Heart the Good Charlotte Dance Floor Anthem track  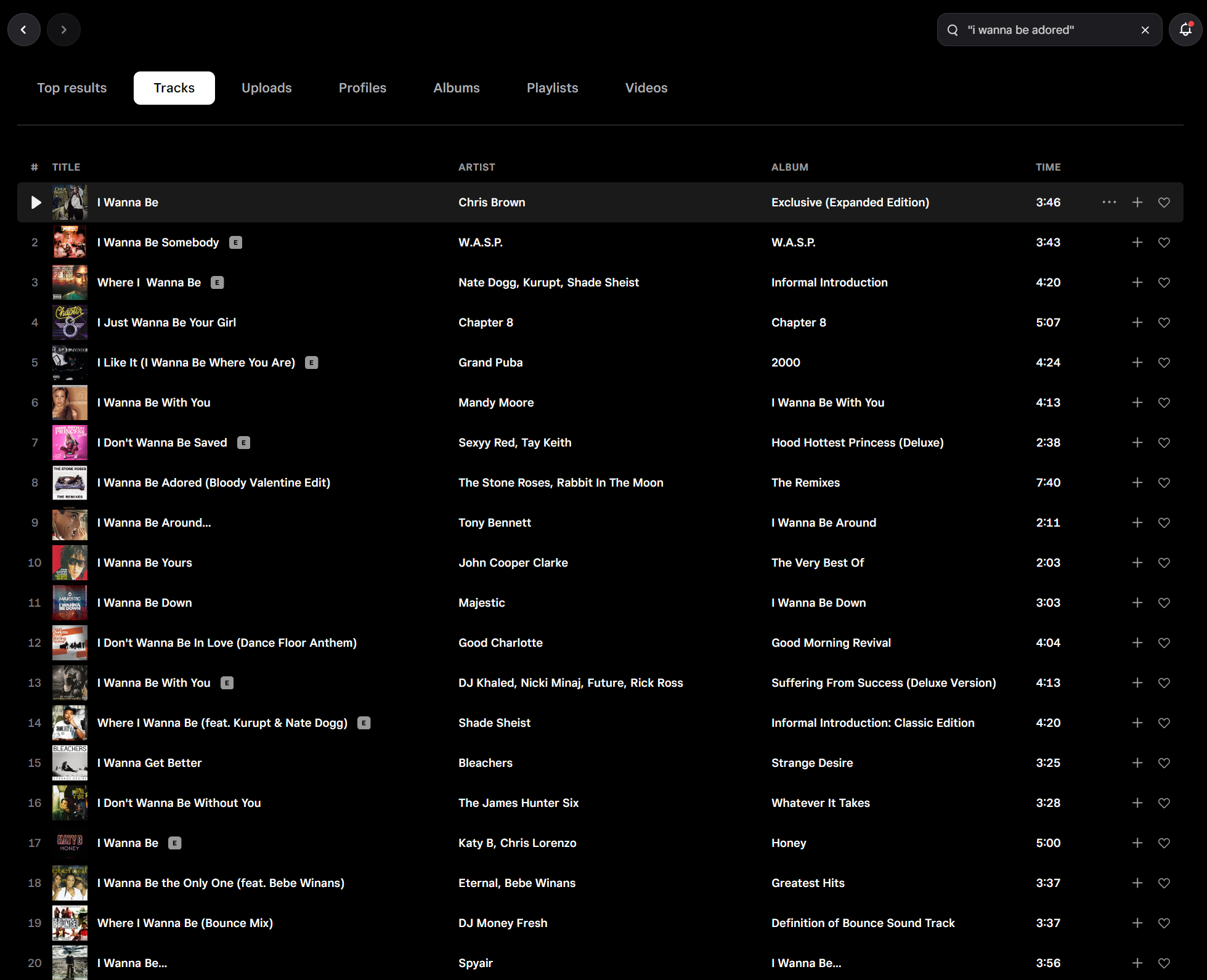click(x=1164, y=642)
